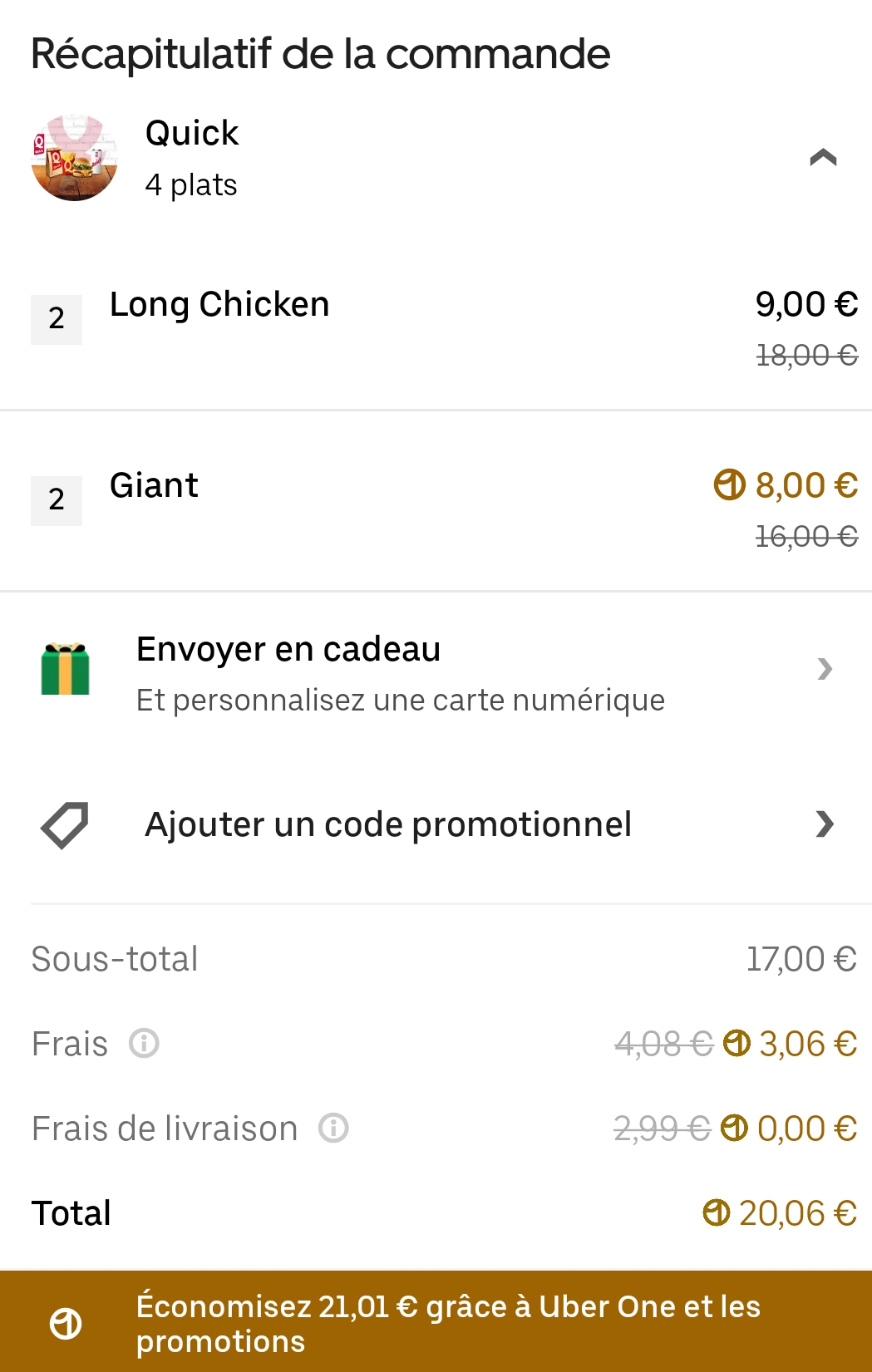Collapse the Quick order details chevron

point(822,158)
